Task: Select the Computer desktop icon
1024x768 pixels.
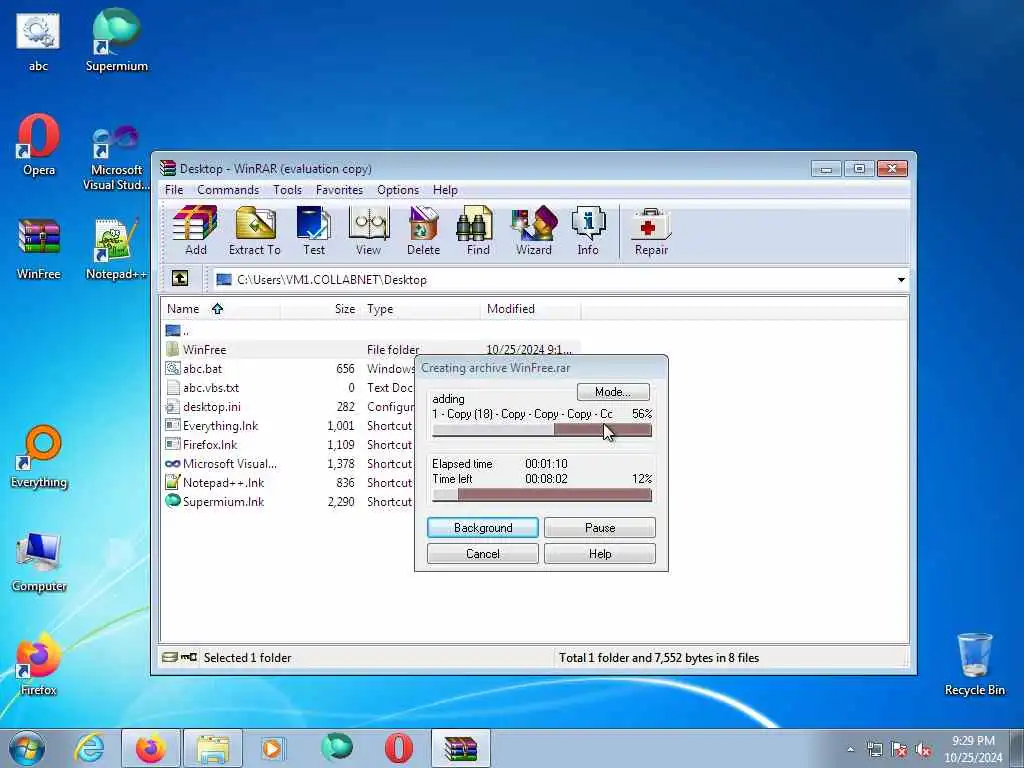Action: point(39,562)
